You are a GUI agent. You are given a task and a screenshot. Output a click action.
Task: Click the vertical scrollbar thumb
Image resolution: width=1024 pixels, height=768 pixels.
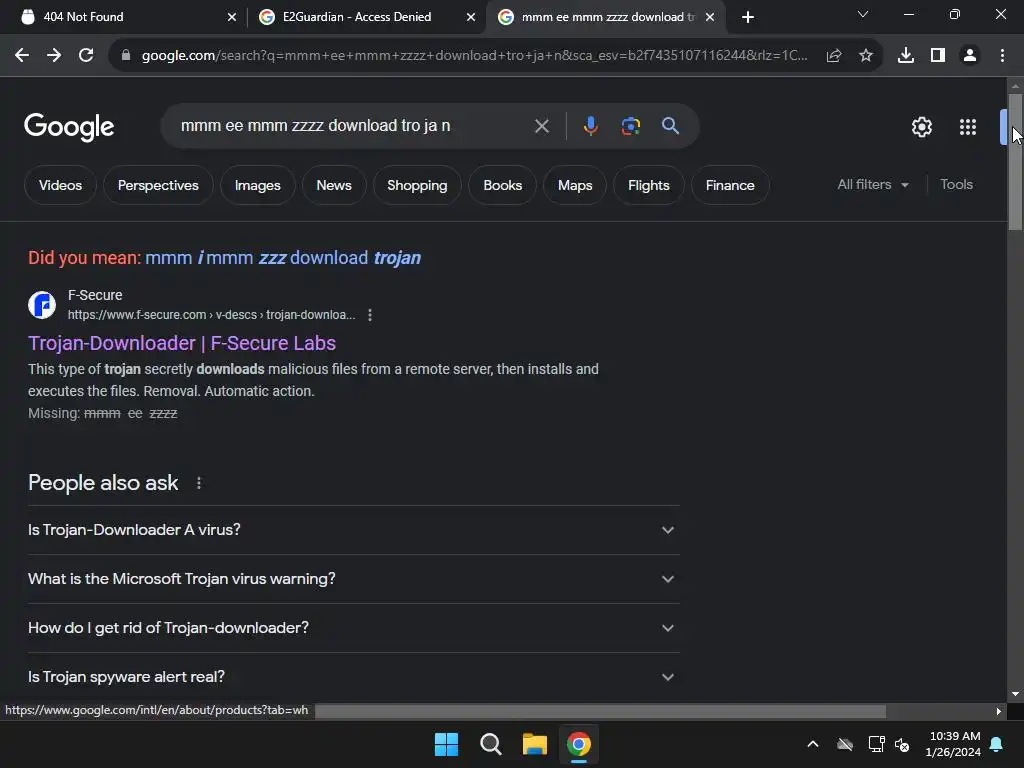point(1015,162)
